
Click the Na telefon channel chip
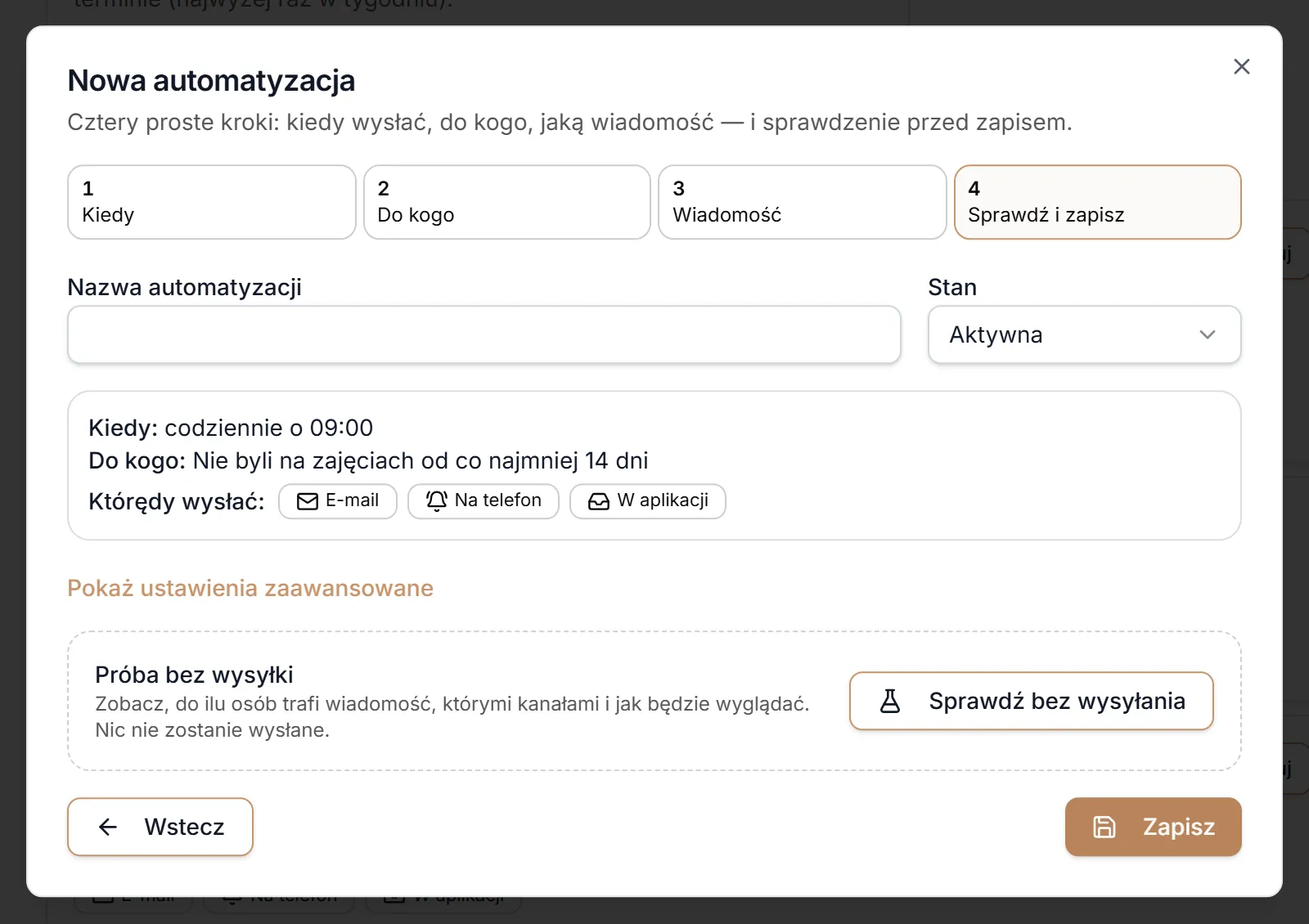coord(484,501)
